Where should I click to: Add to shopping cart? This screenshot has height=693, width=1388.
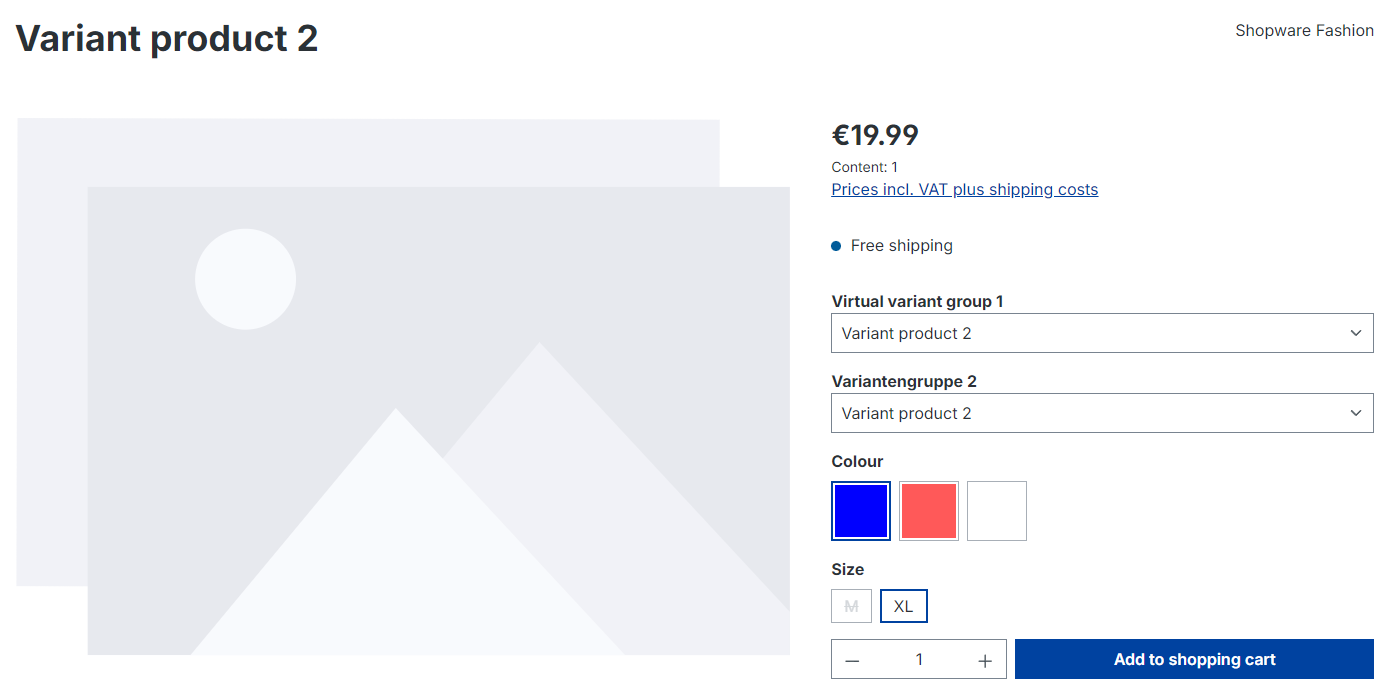1194,659
